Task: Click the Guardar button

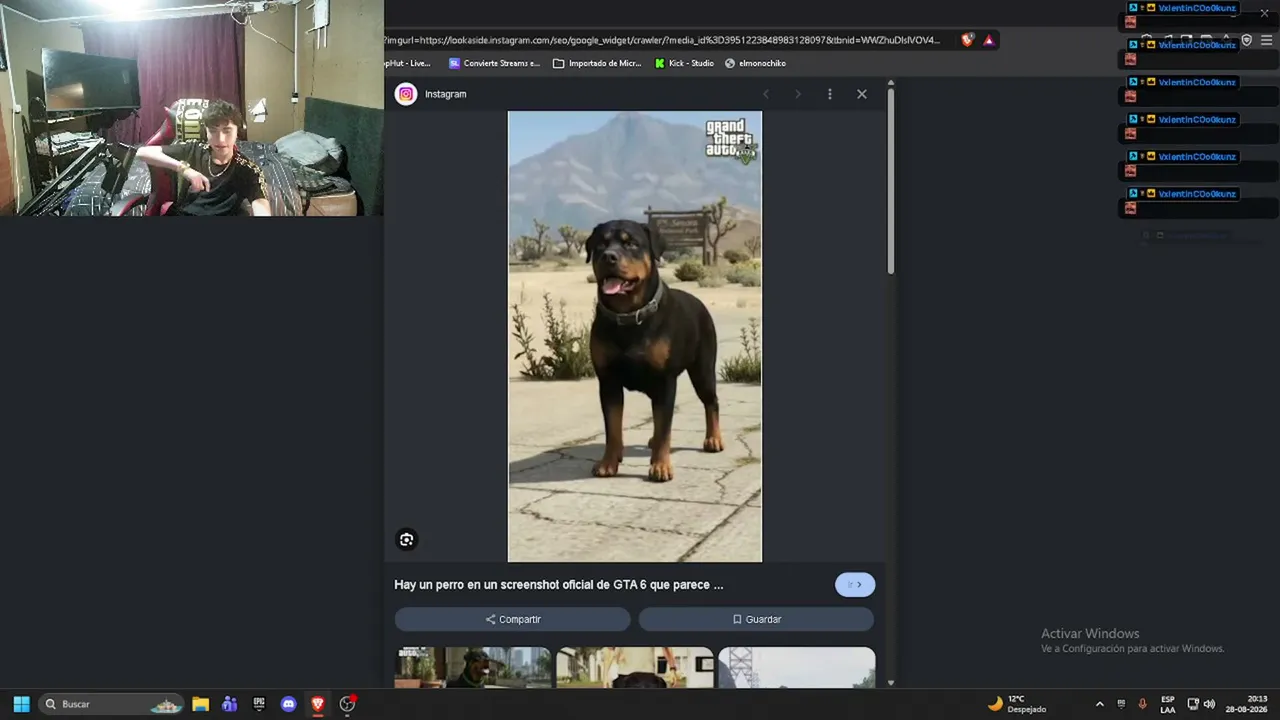Action: 756,619
